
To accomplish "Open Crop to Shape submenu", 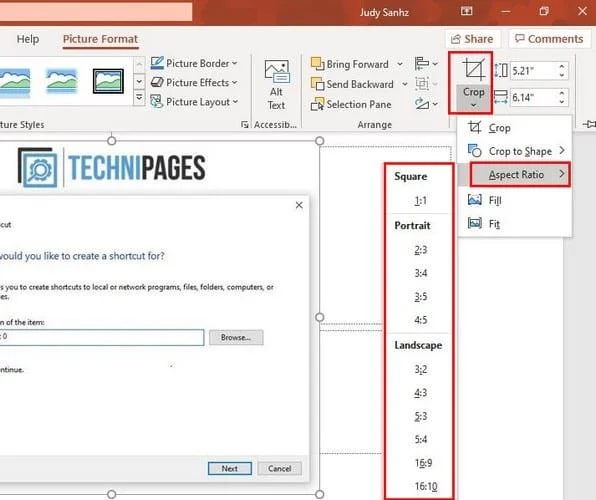I will point(515,151).
